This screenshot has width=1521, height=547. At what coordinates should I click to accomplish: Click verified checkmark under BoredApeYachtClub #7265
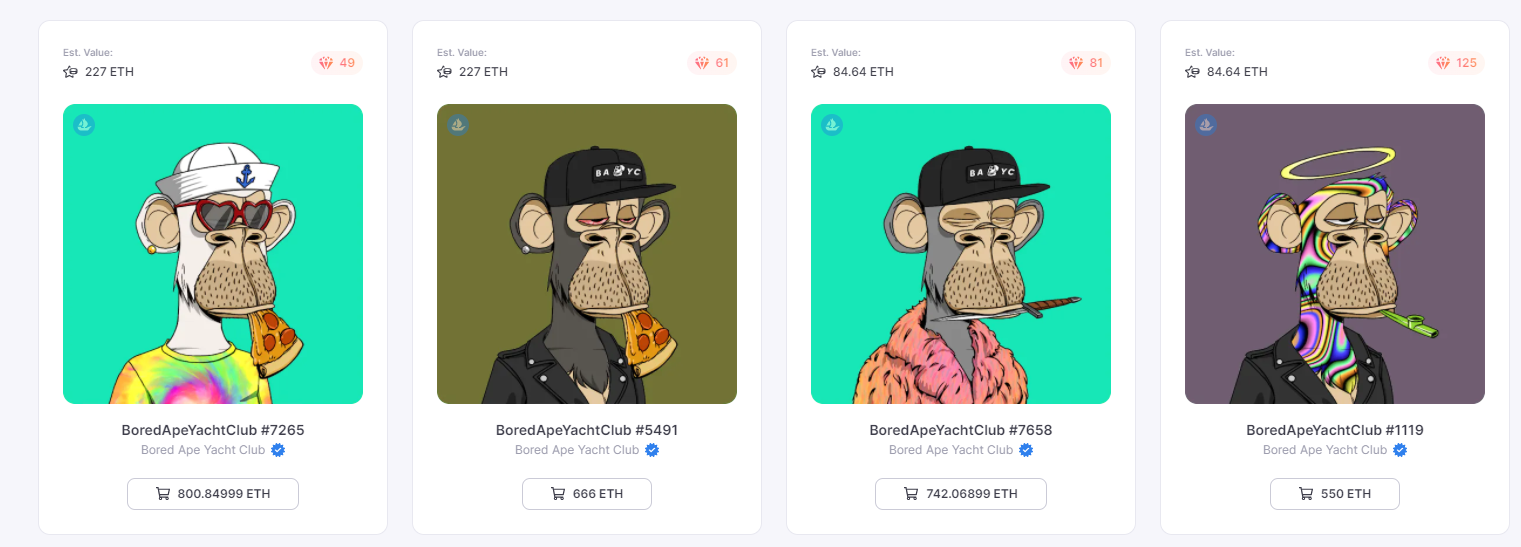tap(278, 450)
